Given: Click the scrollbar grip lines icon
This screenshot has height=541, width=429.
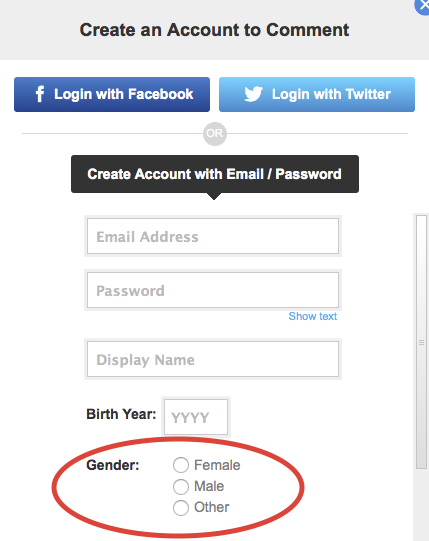Looking at the screenshot, I should tap(421, 343).
